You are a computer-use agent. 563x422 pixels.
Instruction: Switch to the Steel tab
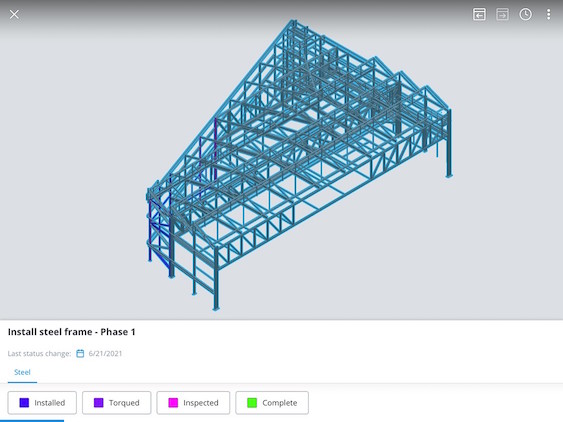(x=22, y=372)
